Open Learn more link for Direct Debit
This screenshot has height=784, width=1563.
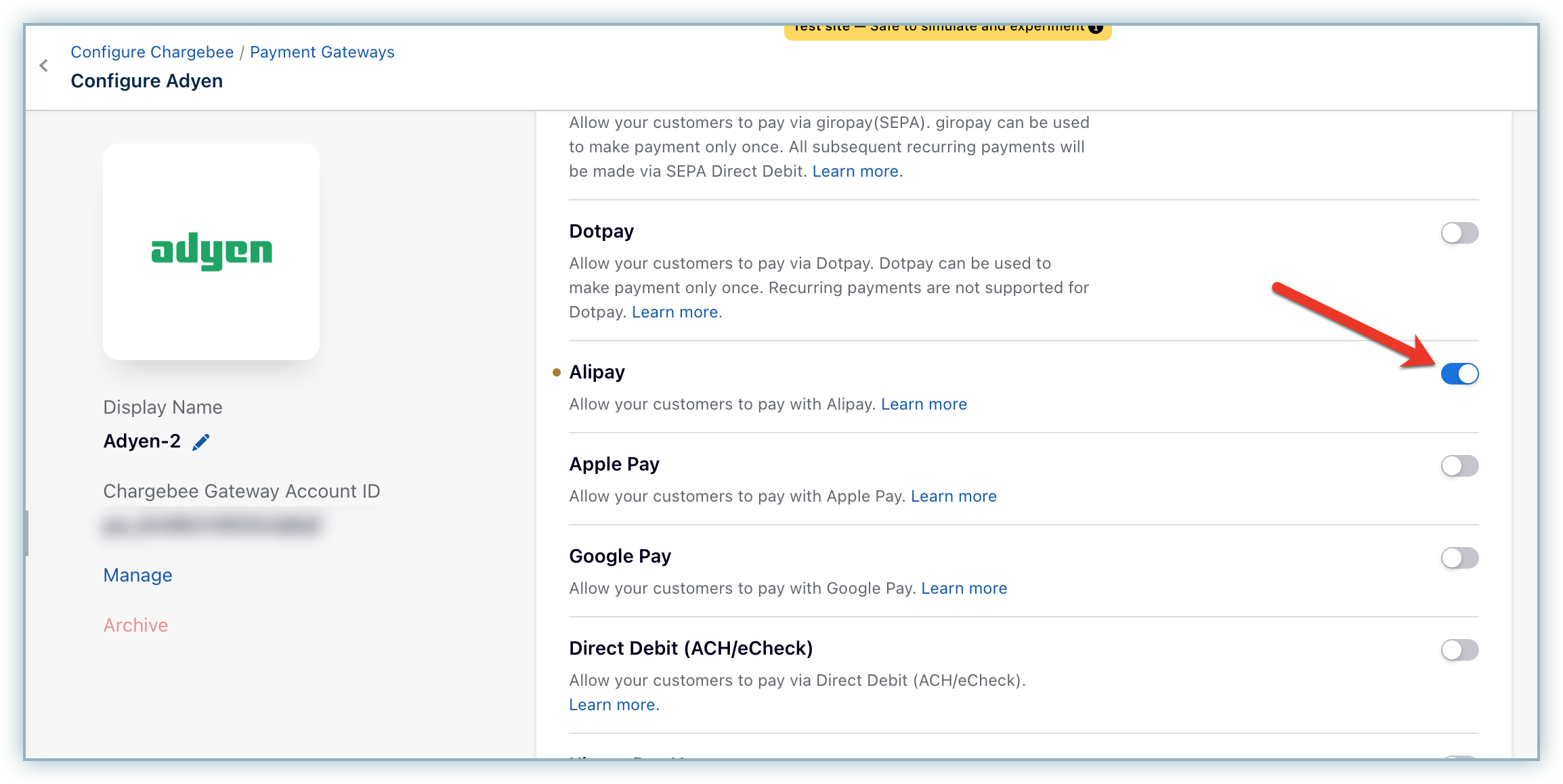coord(614,705)
